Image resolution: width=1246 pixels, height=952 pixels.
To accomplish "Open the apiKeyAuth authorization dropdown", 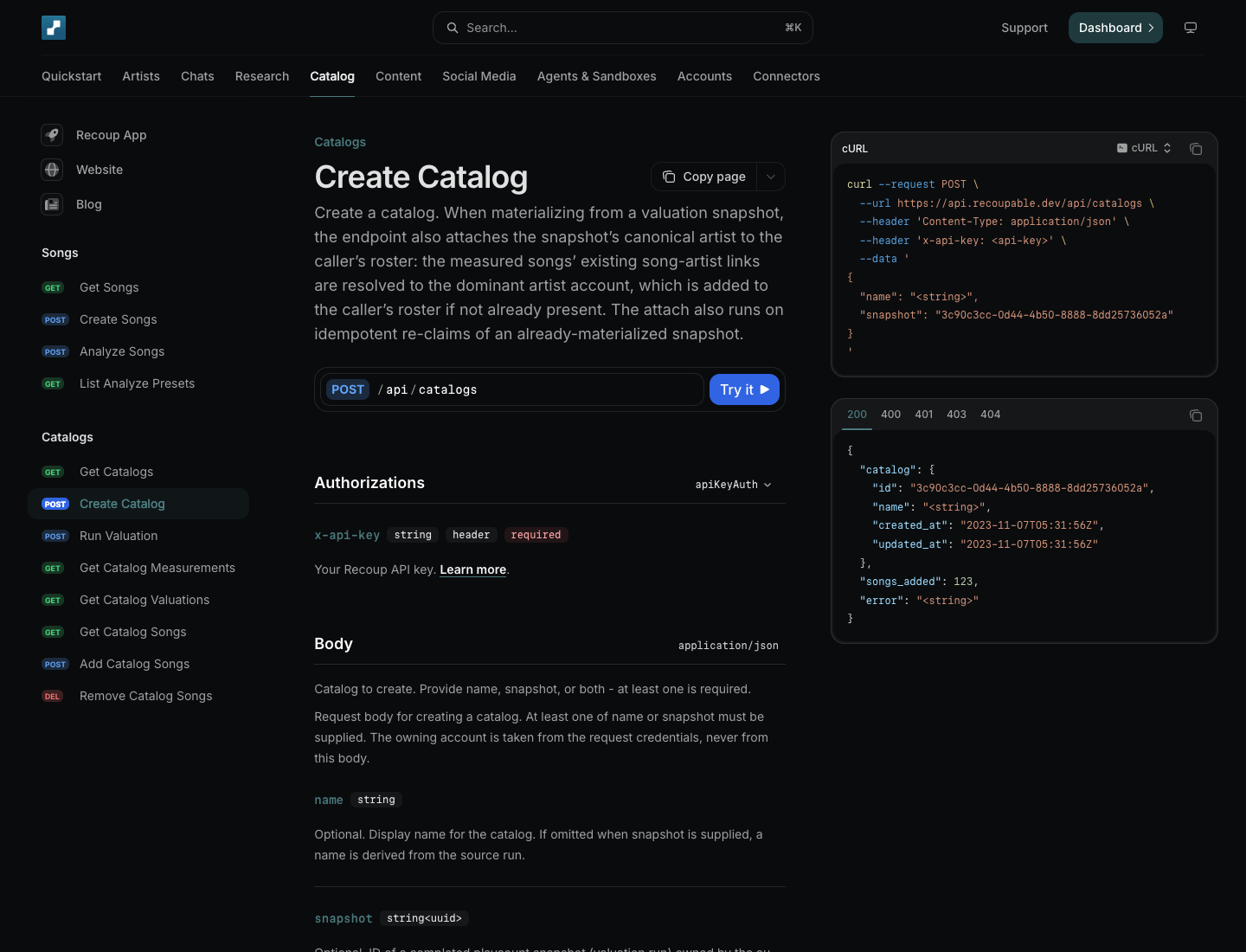I will (734, 485).
